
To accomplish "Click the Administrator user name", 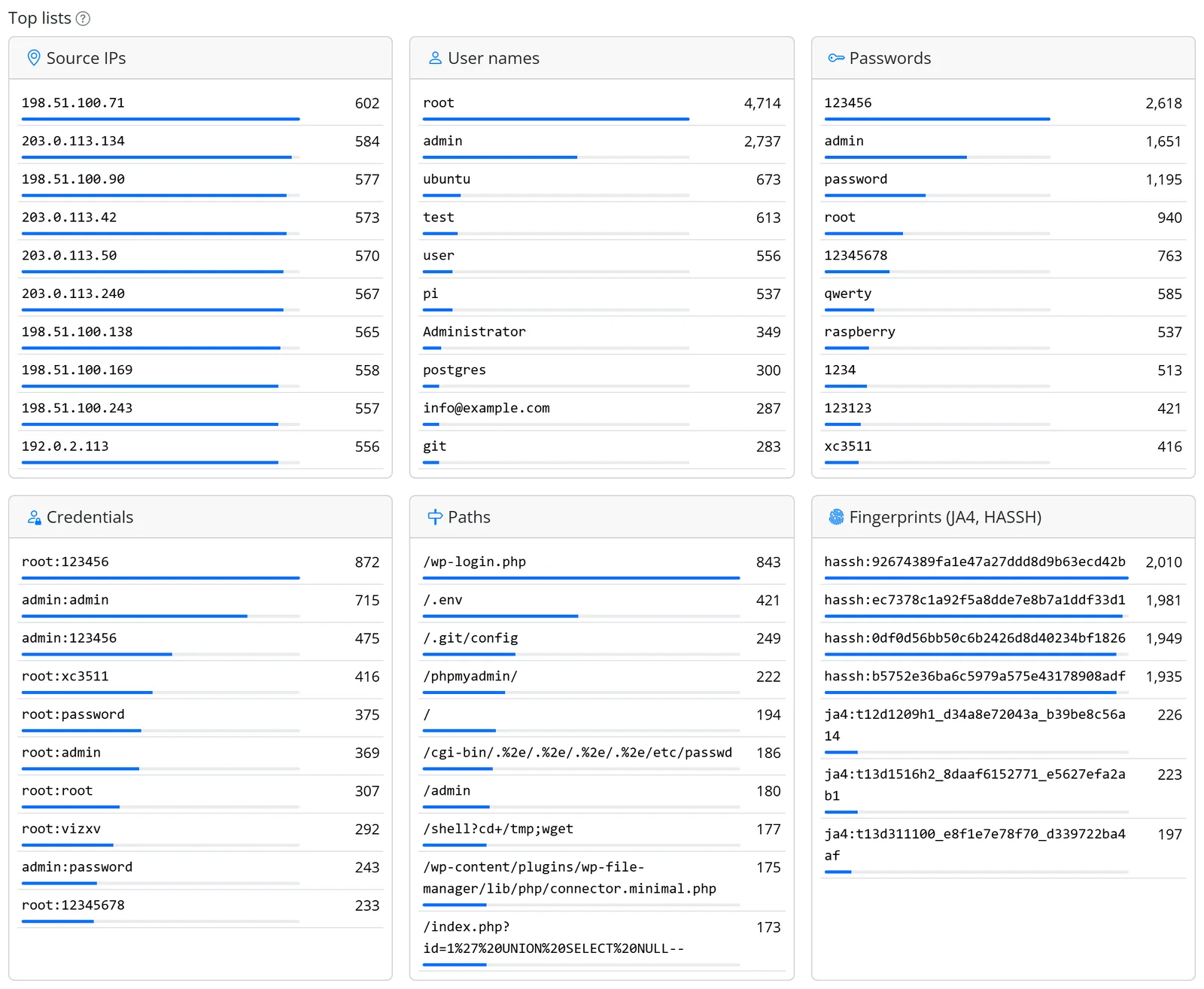I will [x=474, y=332].
